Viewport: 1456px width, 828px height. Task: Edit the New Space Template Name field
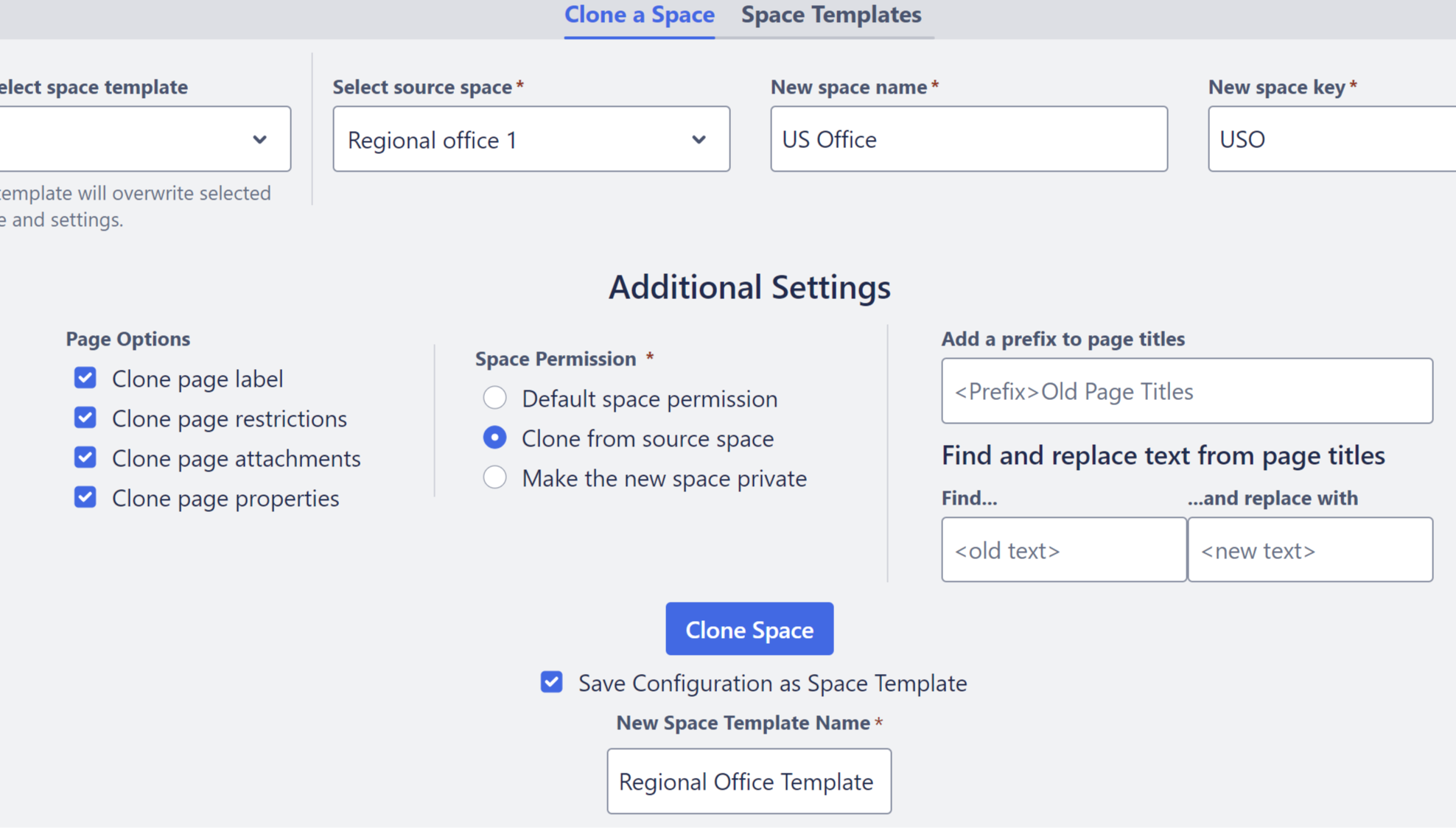pos(749,781)
